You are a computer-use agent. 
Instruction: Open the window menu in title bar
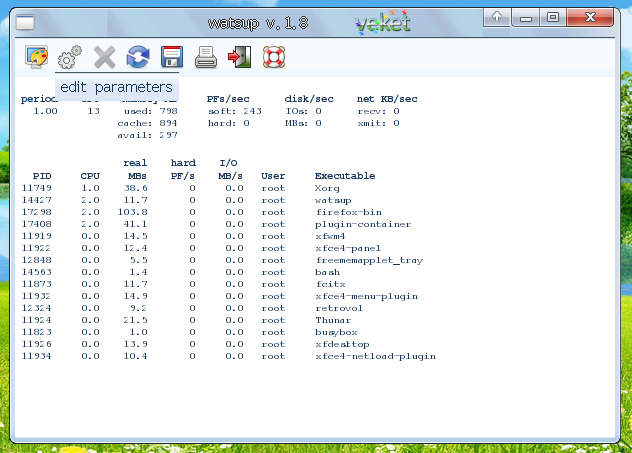pos(25,22)
